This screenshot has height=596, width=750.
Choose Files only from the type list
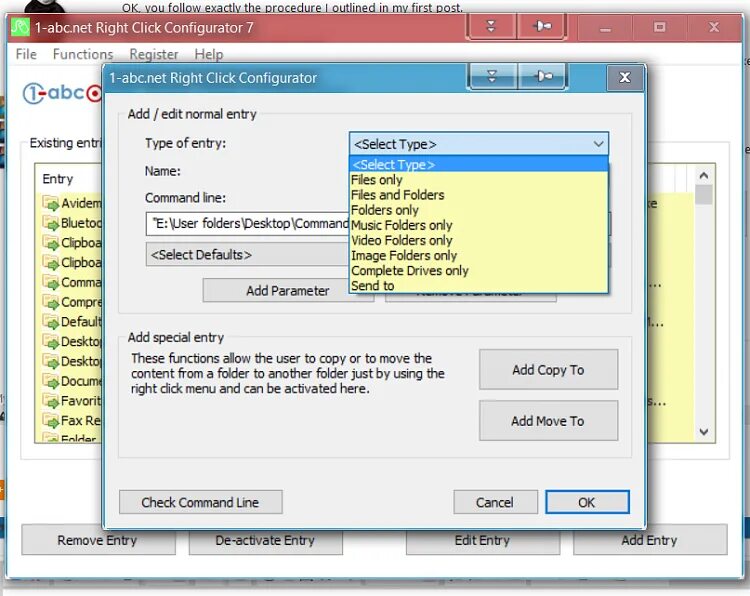(x=479, y=180)
